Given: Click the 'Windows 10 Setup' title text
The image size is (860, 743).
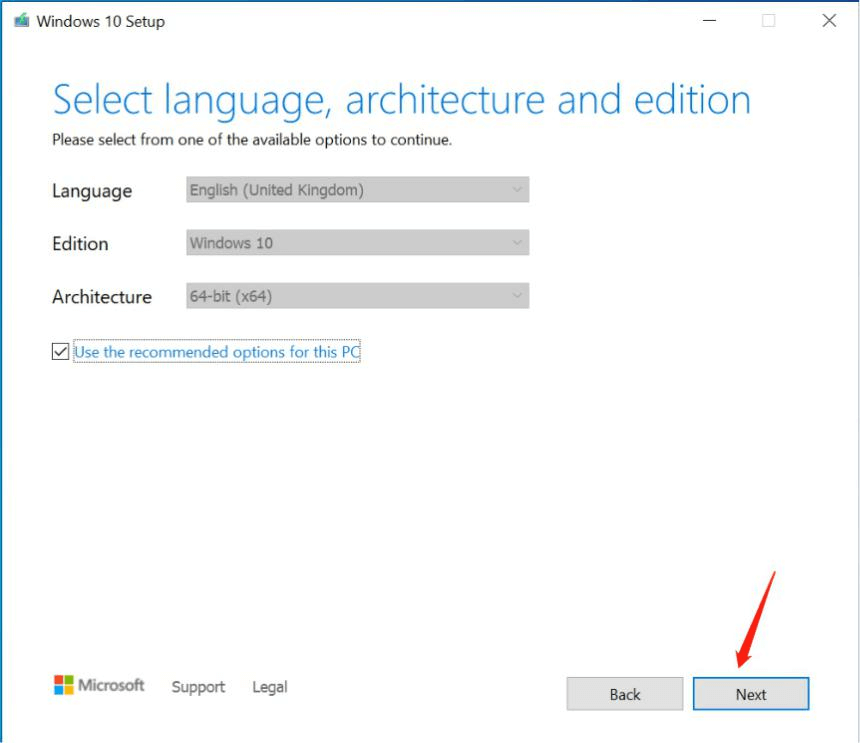Looking at the screenshot, I should click(x=100, y=21).
